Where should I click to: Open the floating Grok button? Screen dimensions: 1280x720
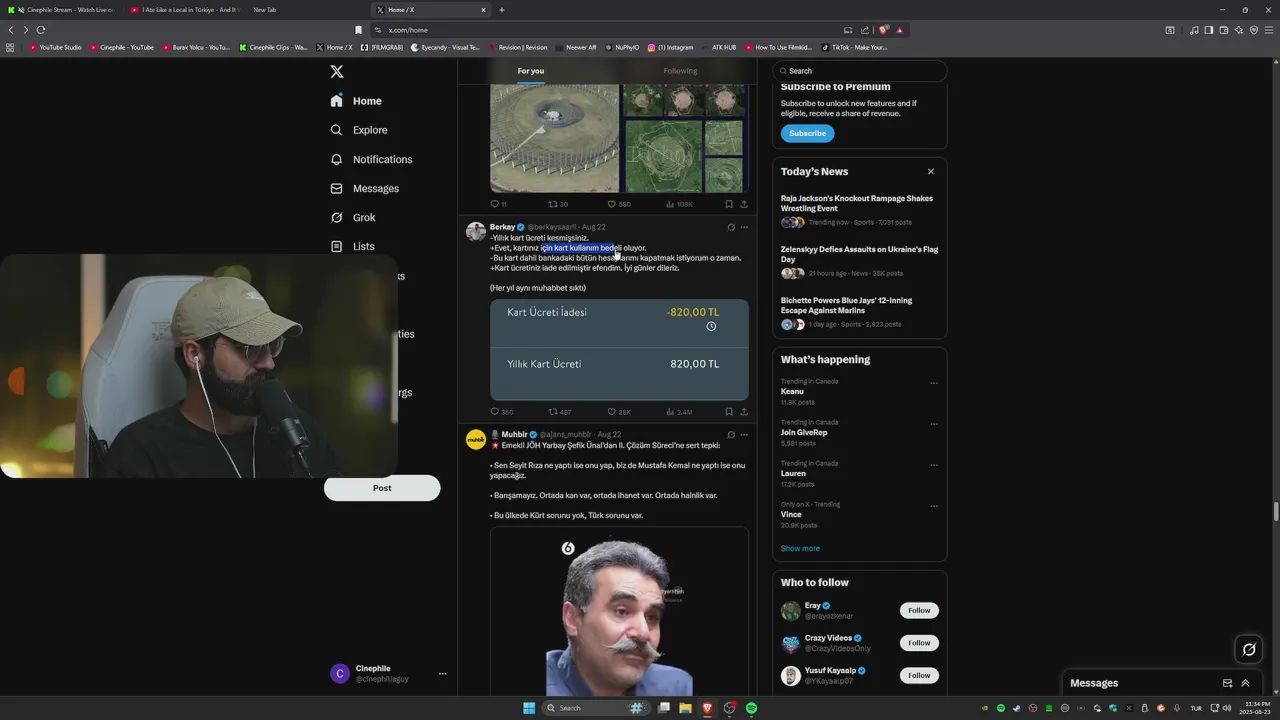pos(1249,650)
